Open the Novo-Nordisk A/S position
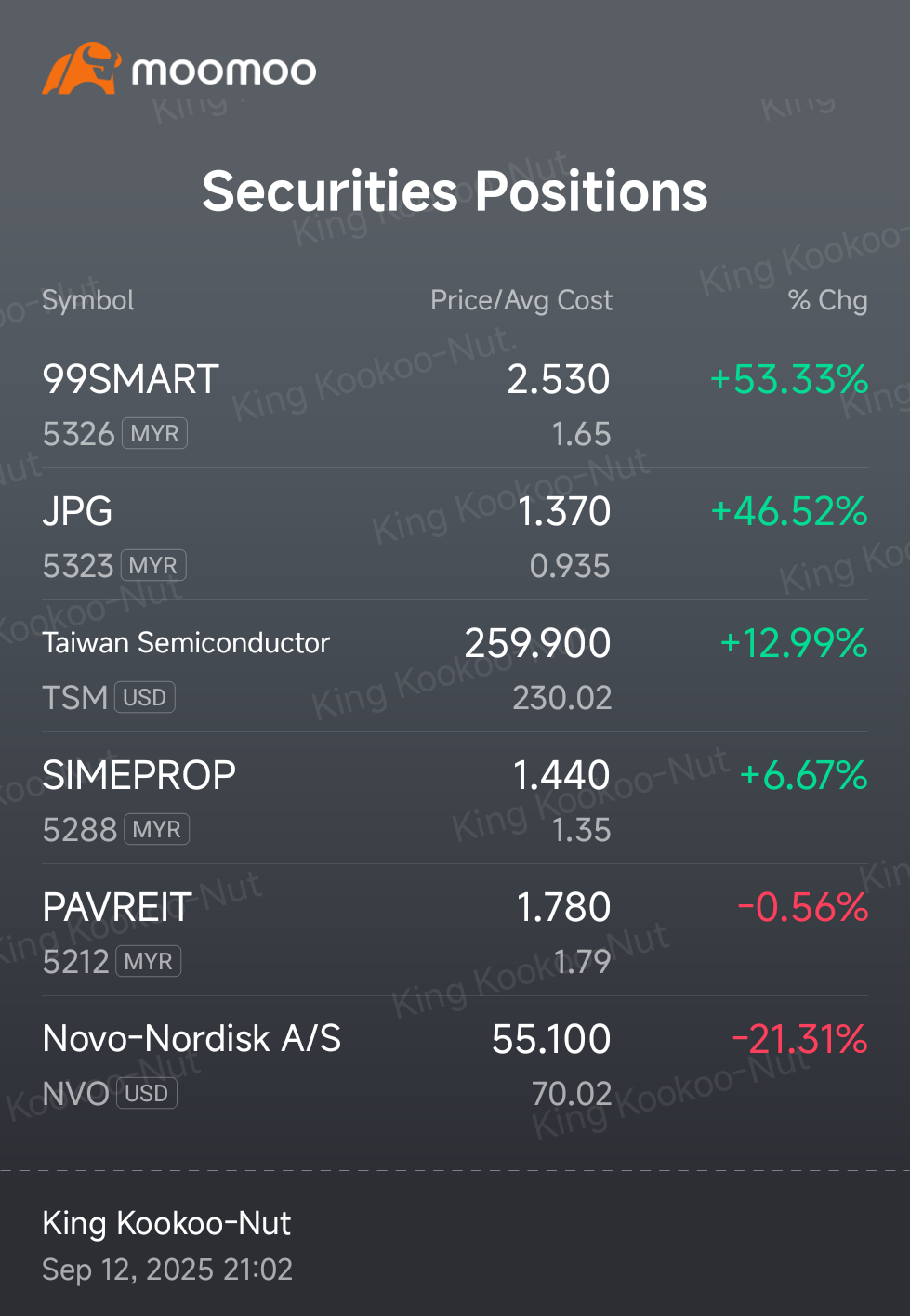Image resolution: width=910 pixels, height=1316 pixels. click(x=455, y=1062)
